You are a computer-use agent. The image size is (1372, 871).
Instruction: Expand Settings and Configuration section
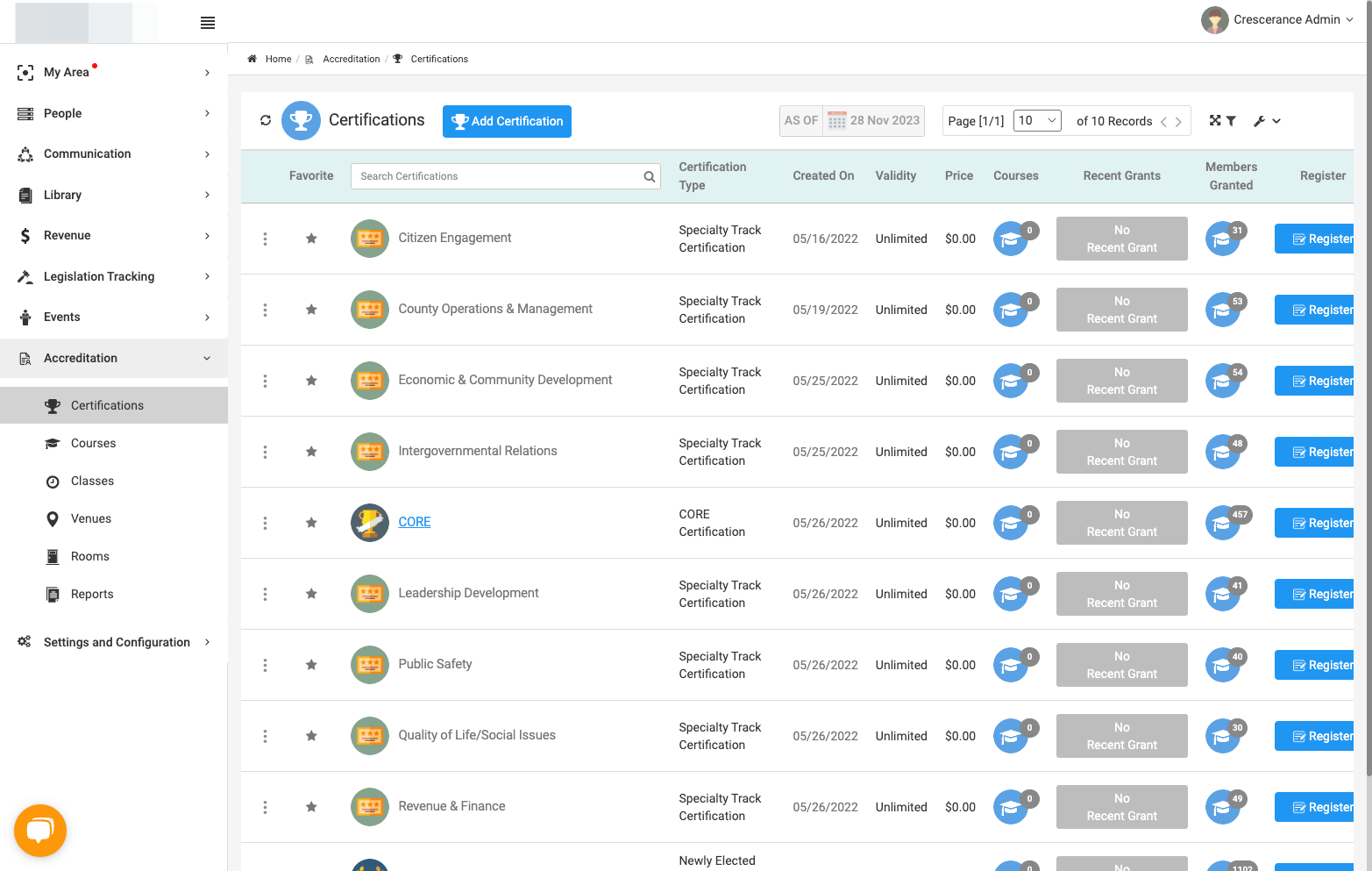114,642
